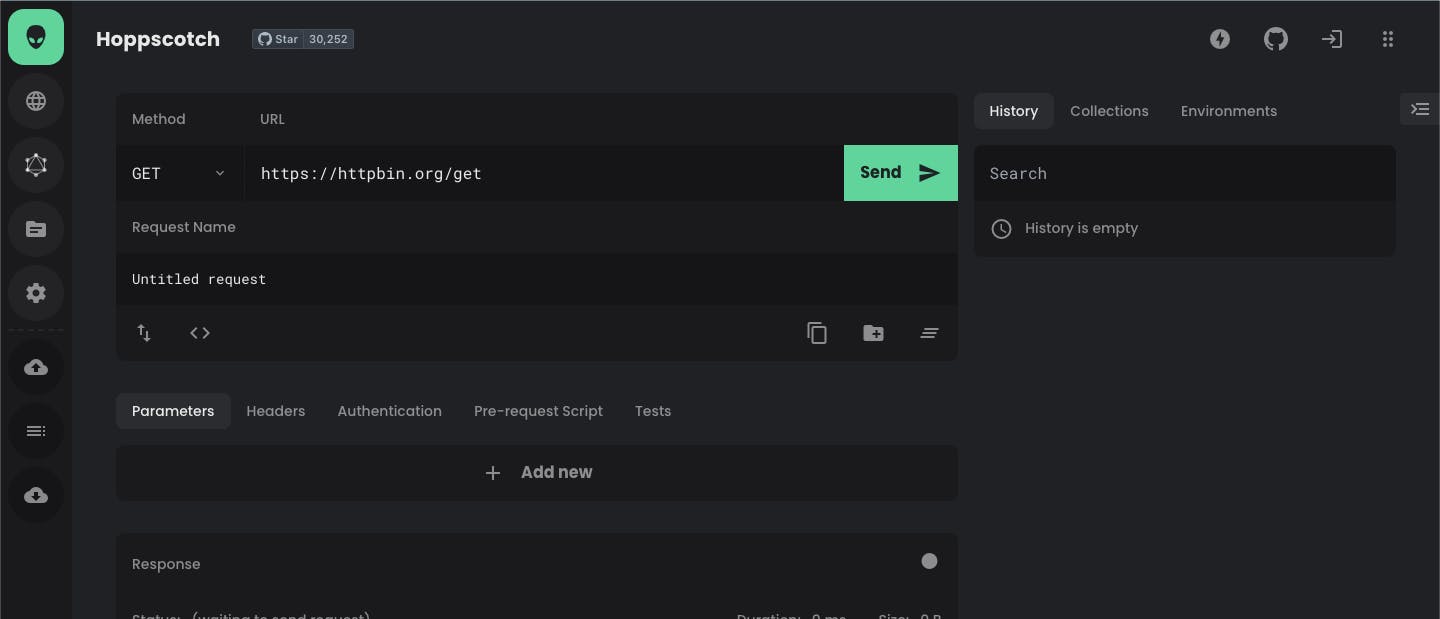Show generated code with angle brackets icon
1440x619 pixels.
click(200, 333)
